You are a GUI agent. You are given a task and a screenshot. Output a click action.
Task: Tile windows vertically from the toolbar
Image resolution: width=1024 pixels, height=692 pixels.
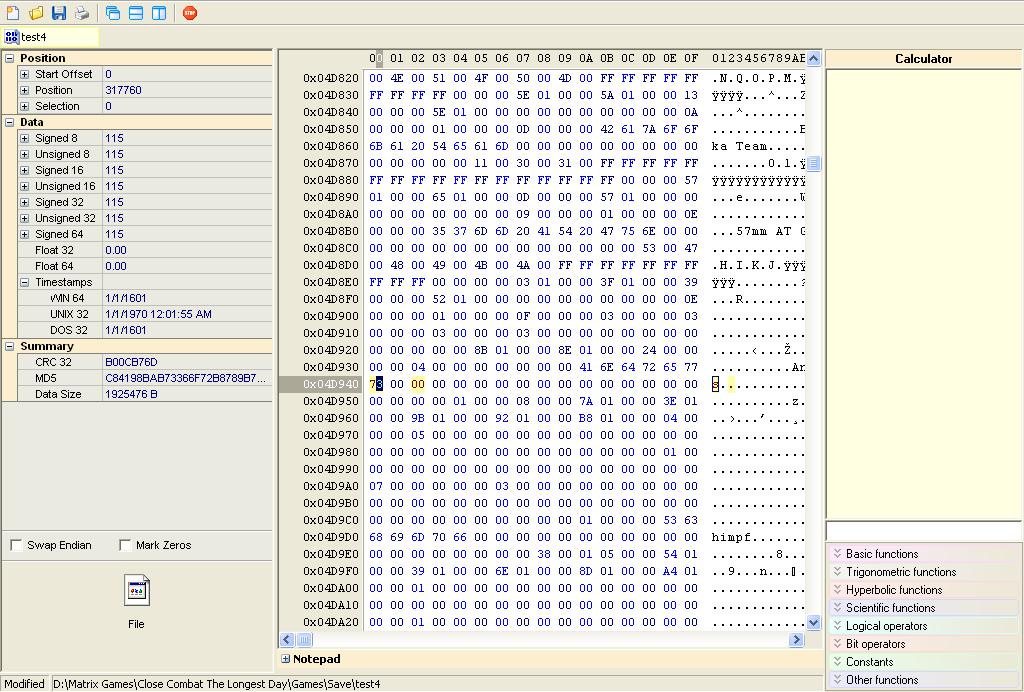click(x=159, y=12)
